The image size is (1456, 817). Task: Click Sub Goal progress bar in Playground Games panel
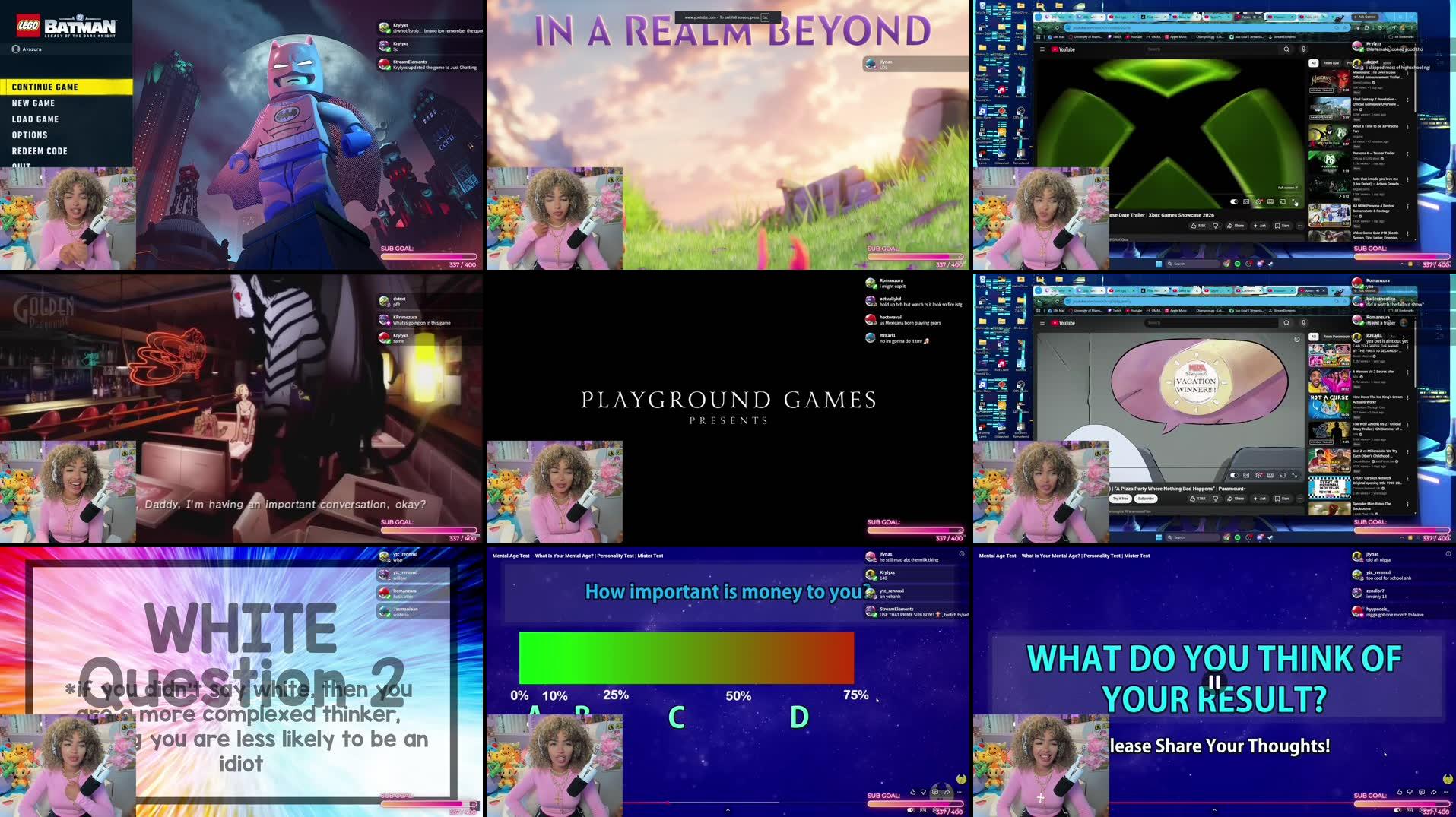tap(915, 530)
